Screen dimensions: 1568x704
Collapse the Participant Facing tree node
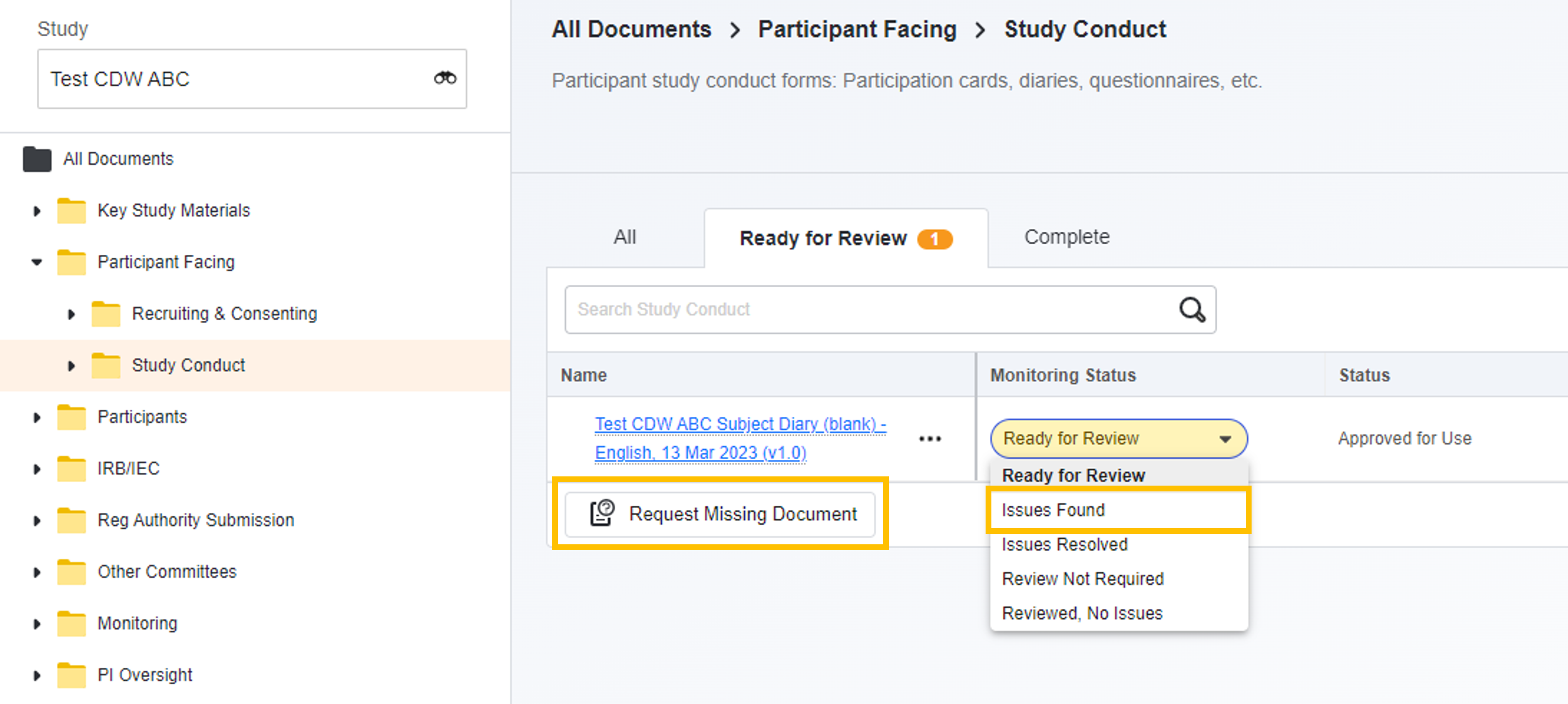[37, 262]
